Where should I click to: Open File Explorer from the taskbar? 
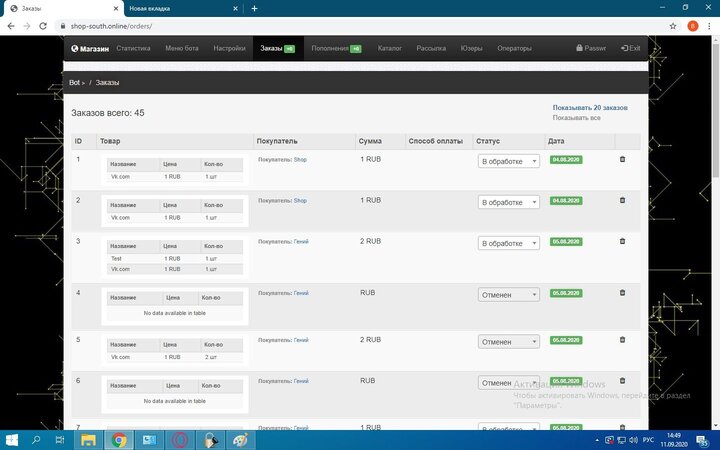pos(88,439)
